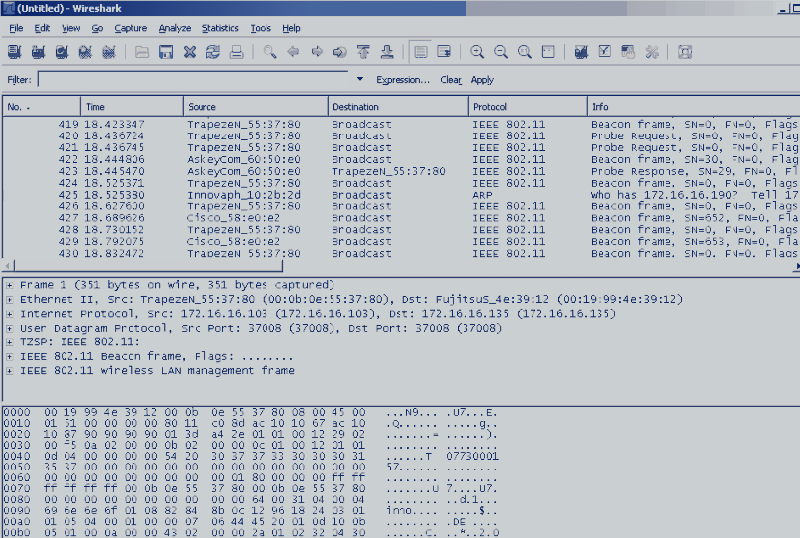Image resolution: width=800 pixels, height=538 pixels.
Task: Apply the display filter
Action: point(482,80)
